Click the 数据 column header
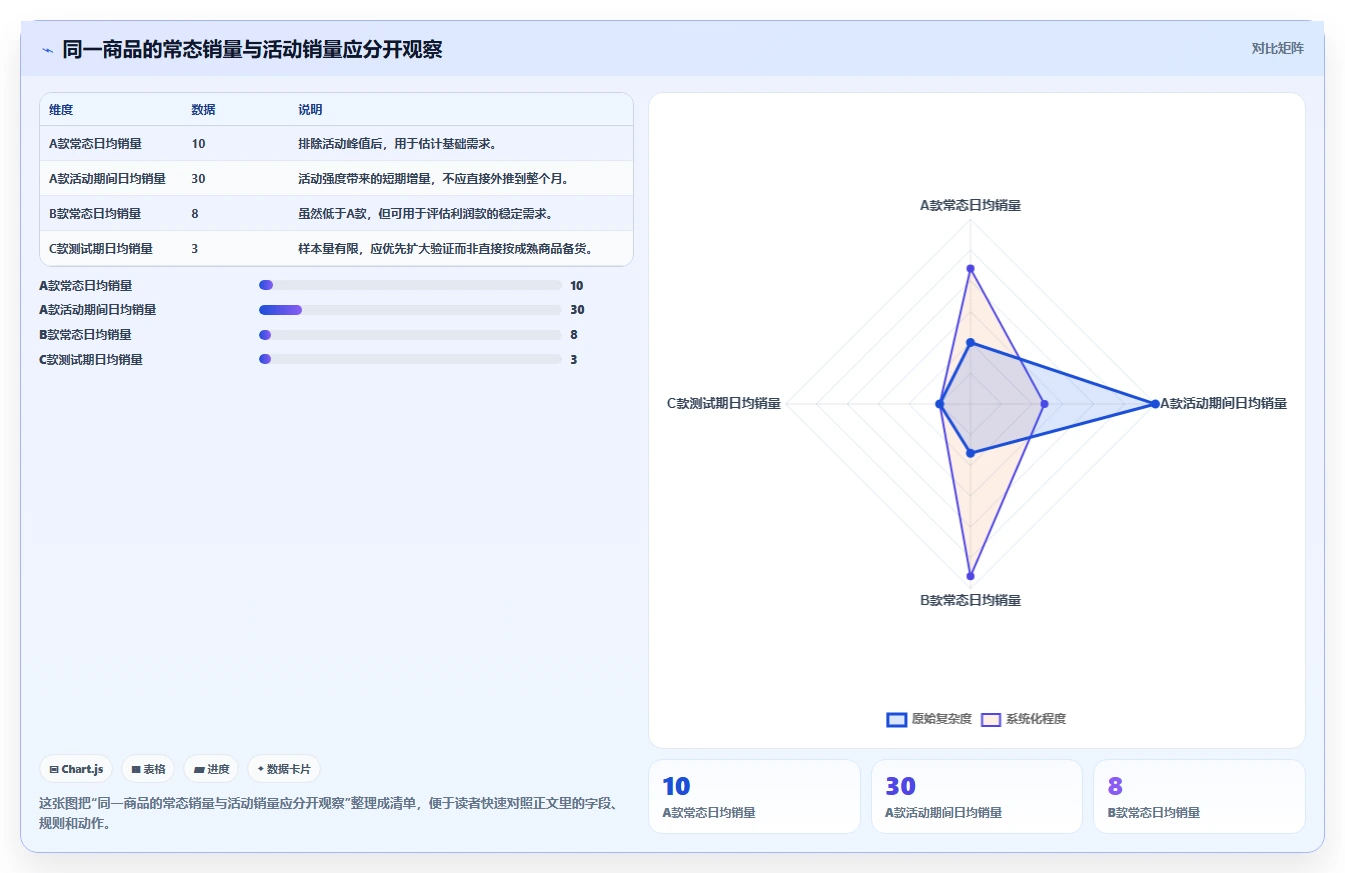1345x873 pixels. pyautogui.click(x=203, y=110)
